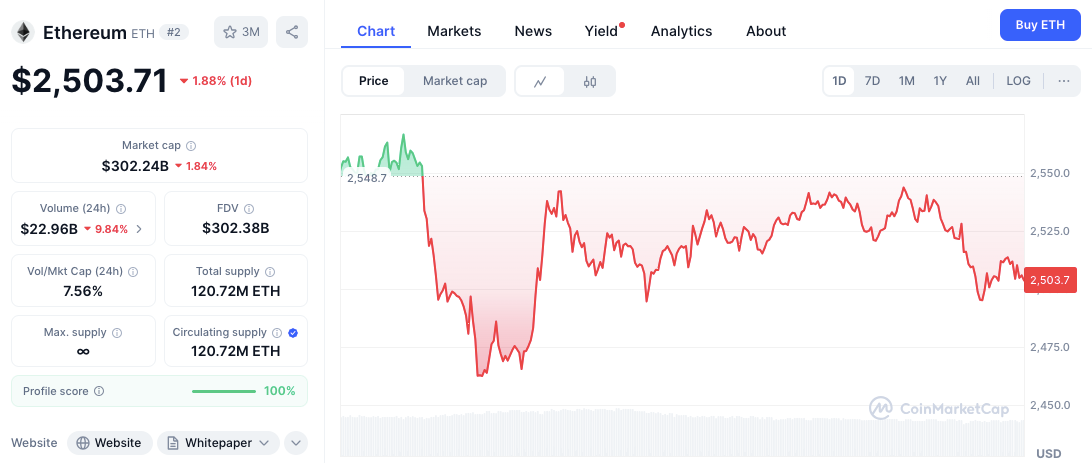Click the share icon button

click(x=292, y=32)
